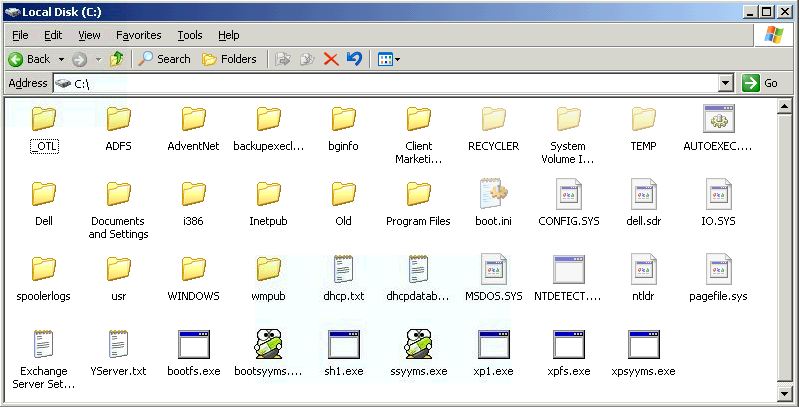Select the YServer.txt file
799x407 pixels.
click(x=118, y=353)
